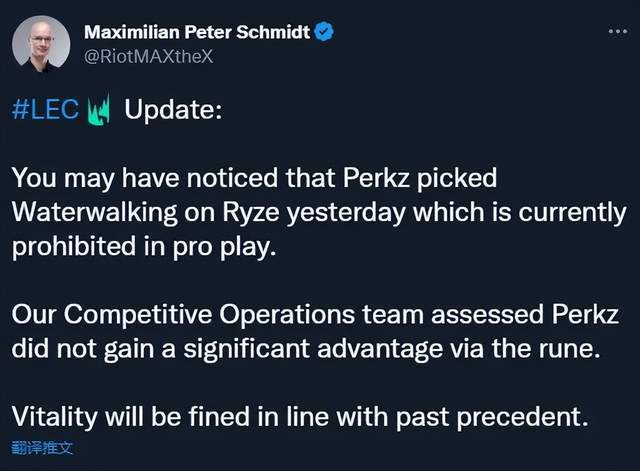Click the blue verified badge
640x471 pixels.
point(325,32)
